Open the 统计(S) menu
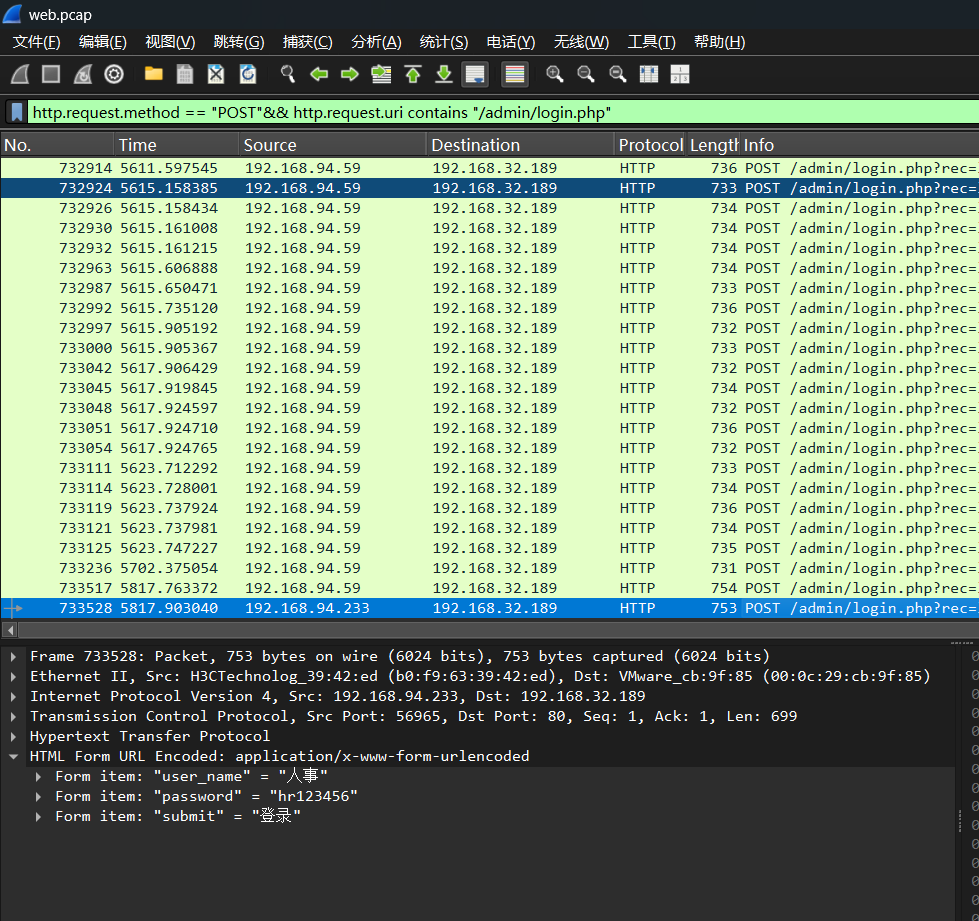Viewport: 979px width, 921px height. (443, 42)
